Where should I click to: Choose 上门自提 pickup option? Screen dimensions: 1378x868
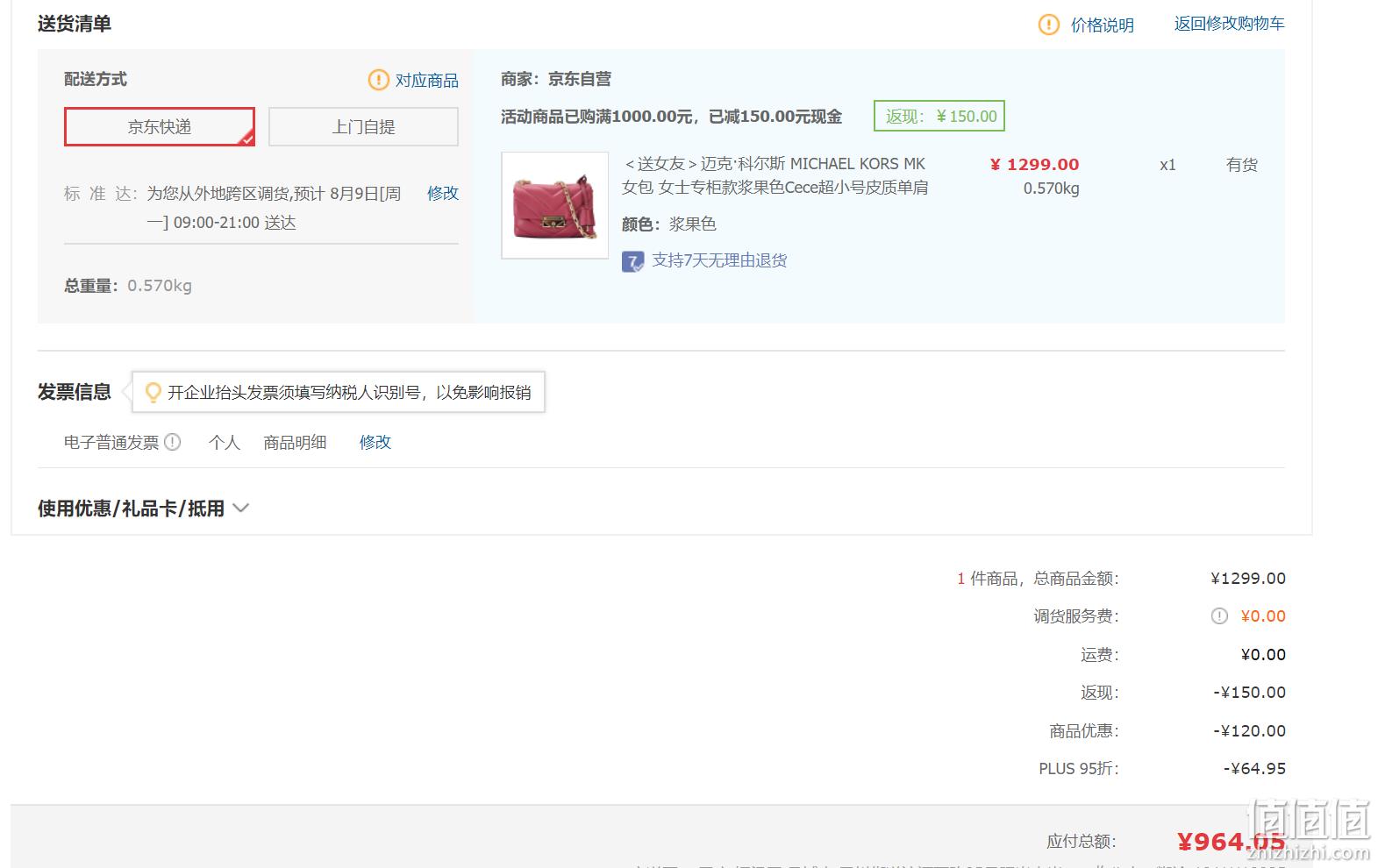pos(363,127)
